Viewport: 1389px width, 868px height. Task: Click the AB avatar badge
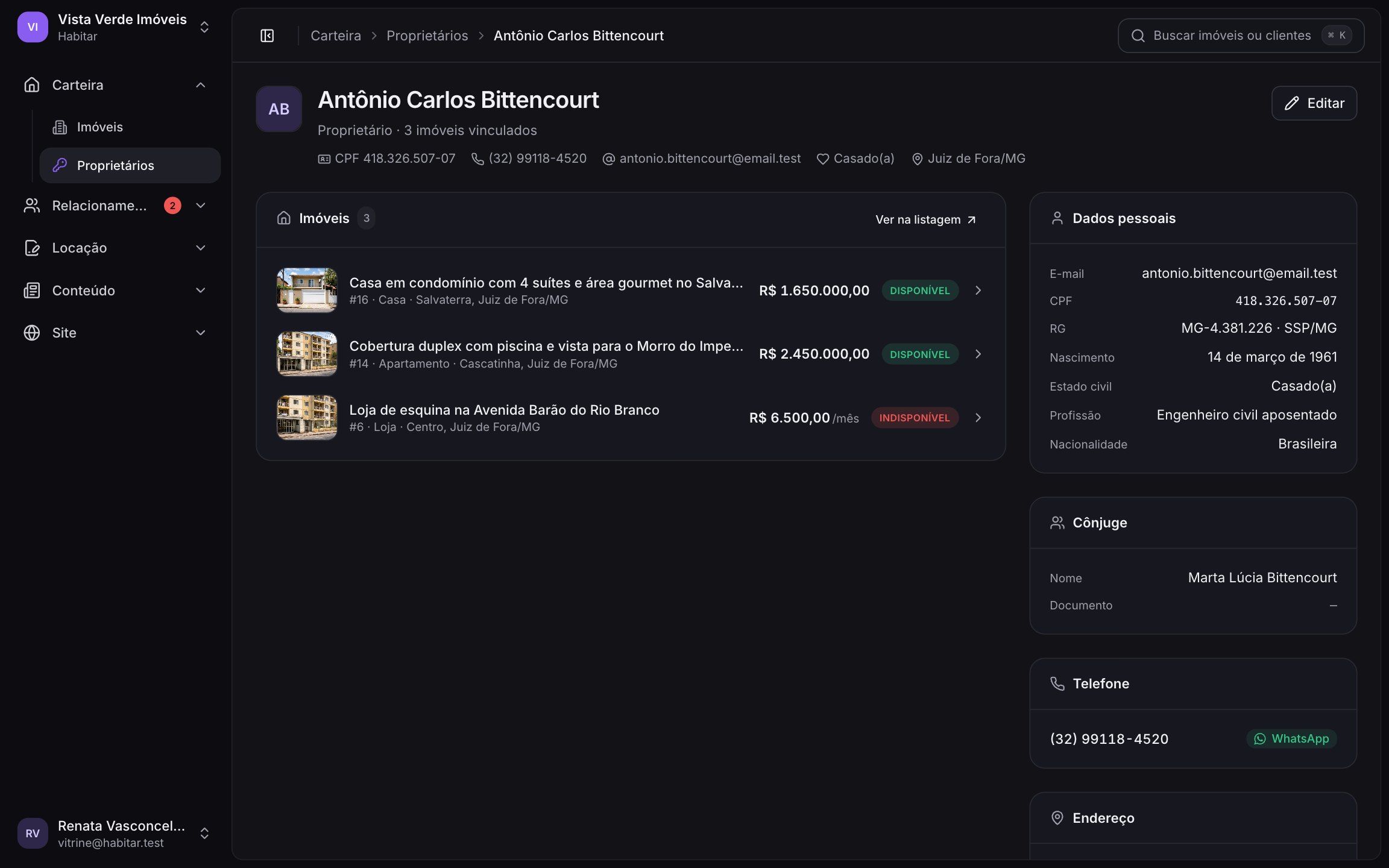click(279, 109)
